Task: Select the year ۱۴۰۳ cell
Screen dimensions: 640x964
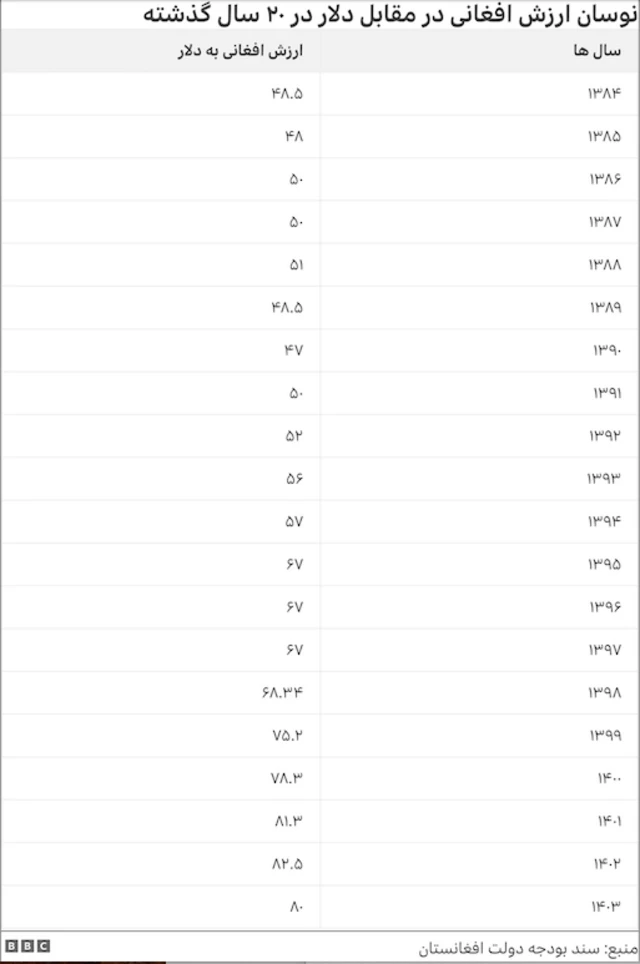Action: coord(608,906)
